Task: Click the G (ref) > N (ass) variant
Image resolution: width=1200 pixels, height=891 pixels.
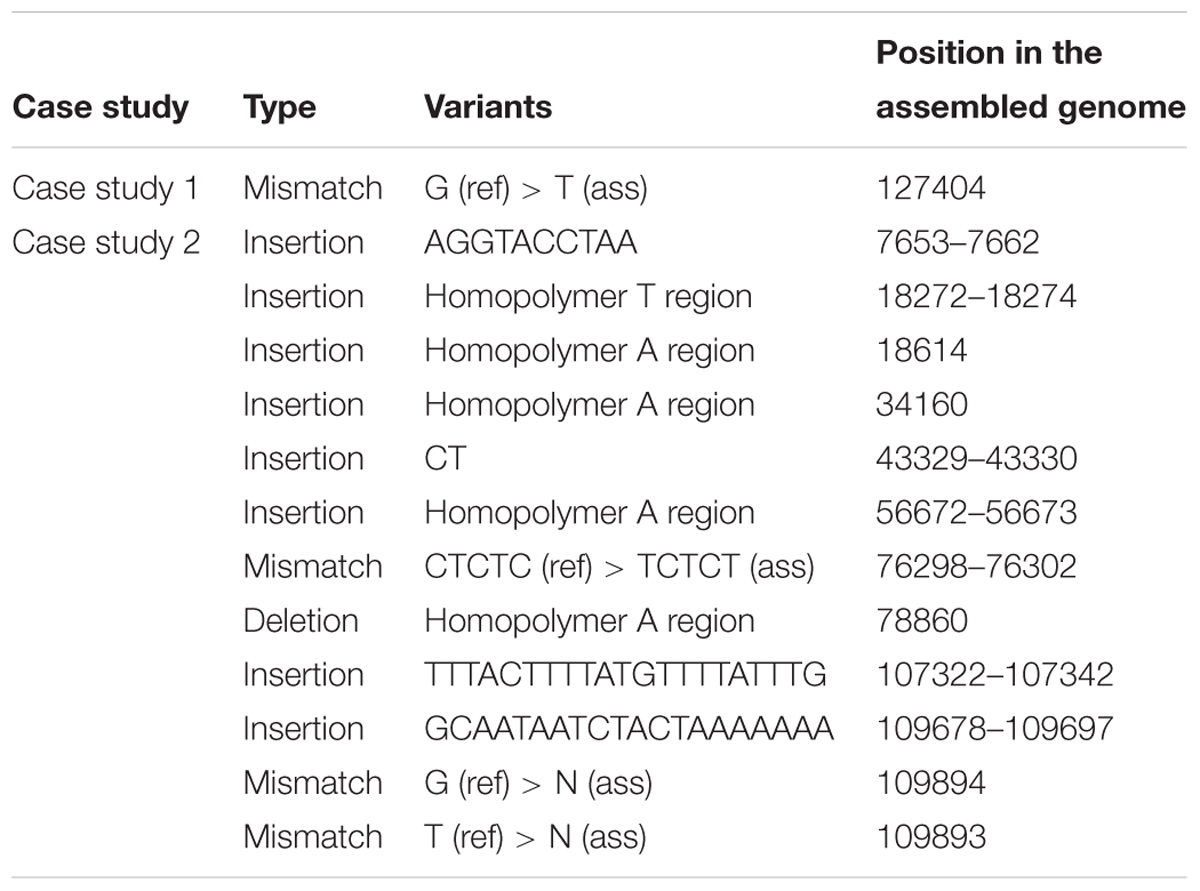Action: coord(538,783)
